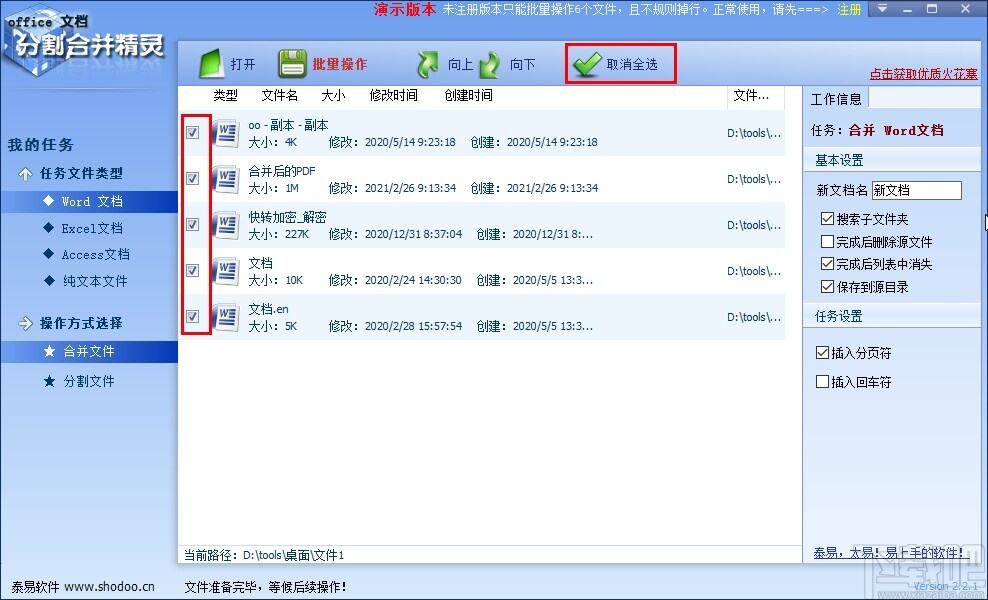Viewport: 988px width, 600px height.
Task: Uncheck the 文档 file checkbox
Action: click(193, 270)
